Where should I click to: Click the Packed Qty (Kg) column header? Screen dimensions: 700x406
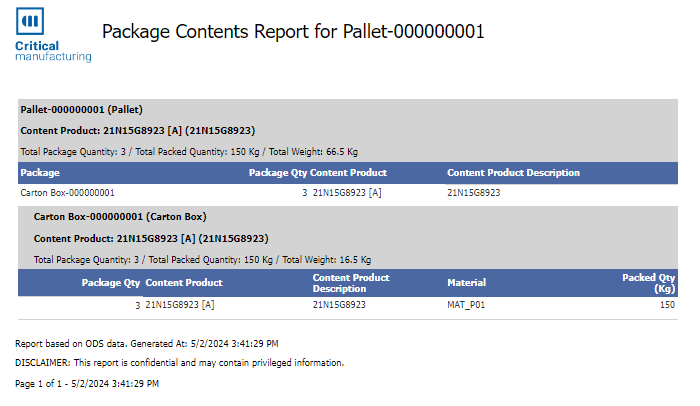(x=650, y=283)
